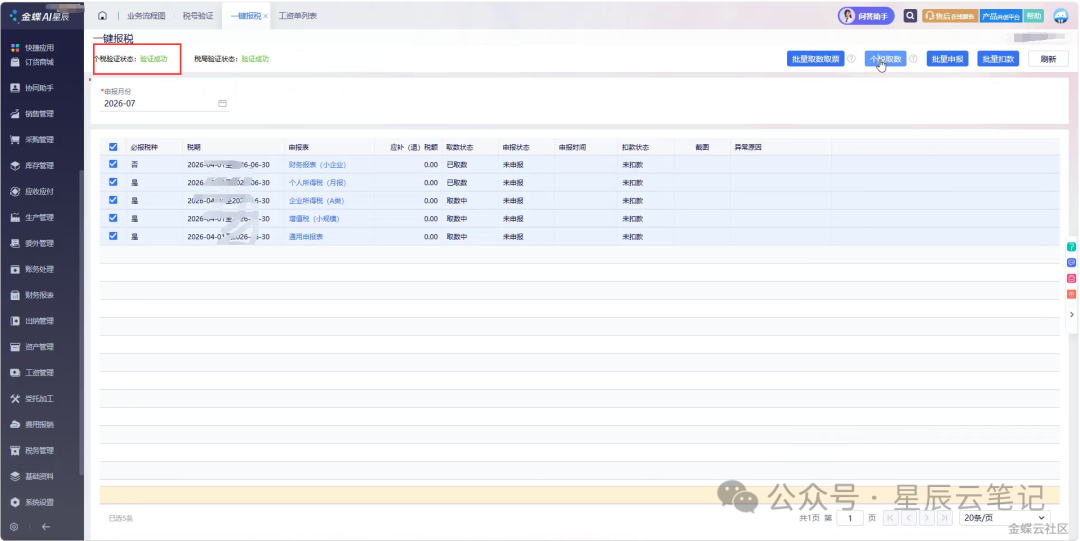Click the home icon tab
Image resolution: width=1080 pixels, height=541 pixels.
point(103,15)
